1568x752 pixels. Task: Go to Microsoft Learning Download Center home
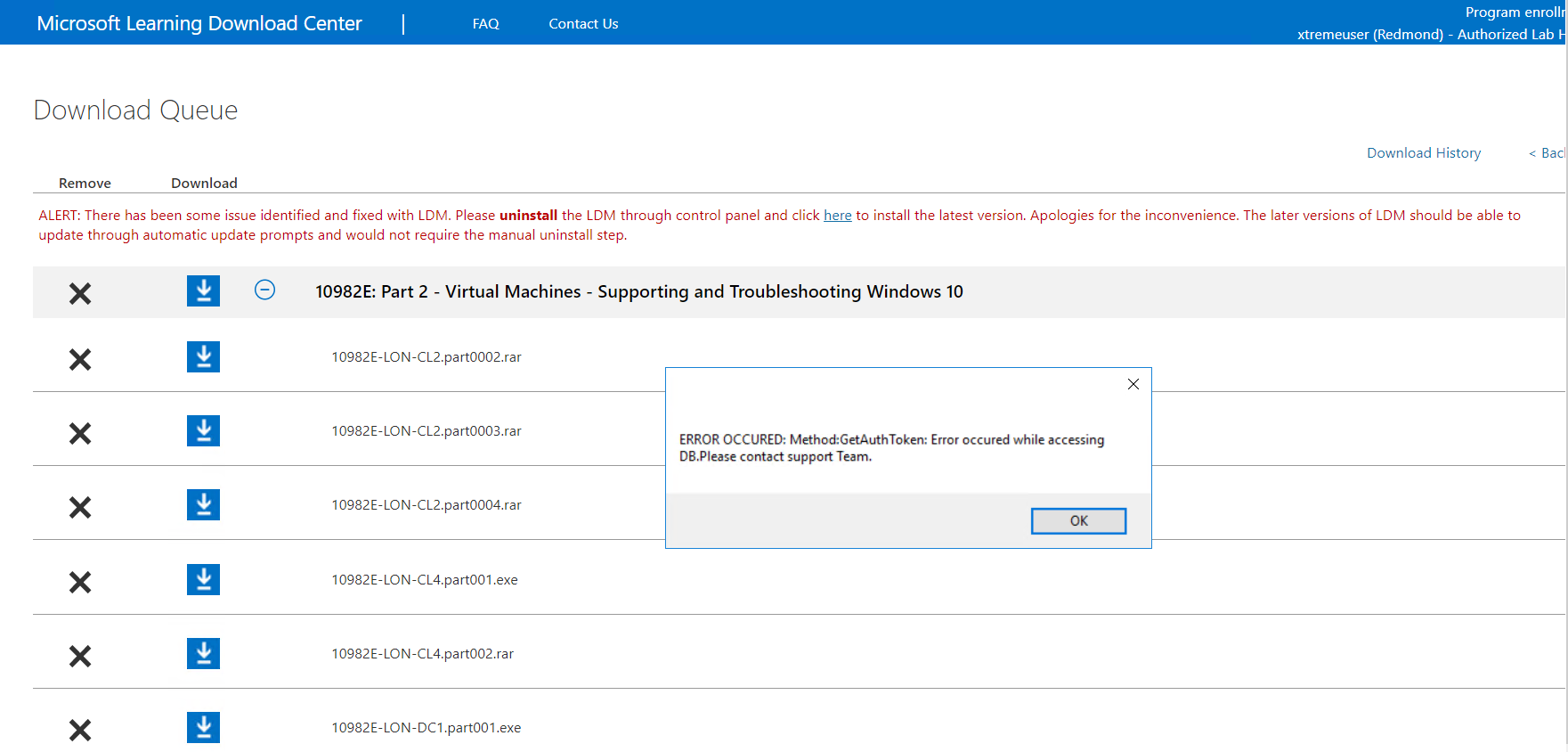coord(199,23)
